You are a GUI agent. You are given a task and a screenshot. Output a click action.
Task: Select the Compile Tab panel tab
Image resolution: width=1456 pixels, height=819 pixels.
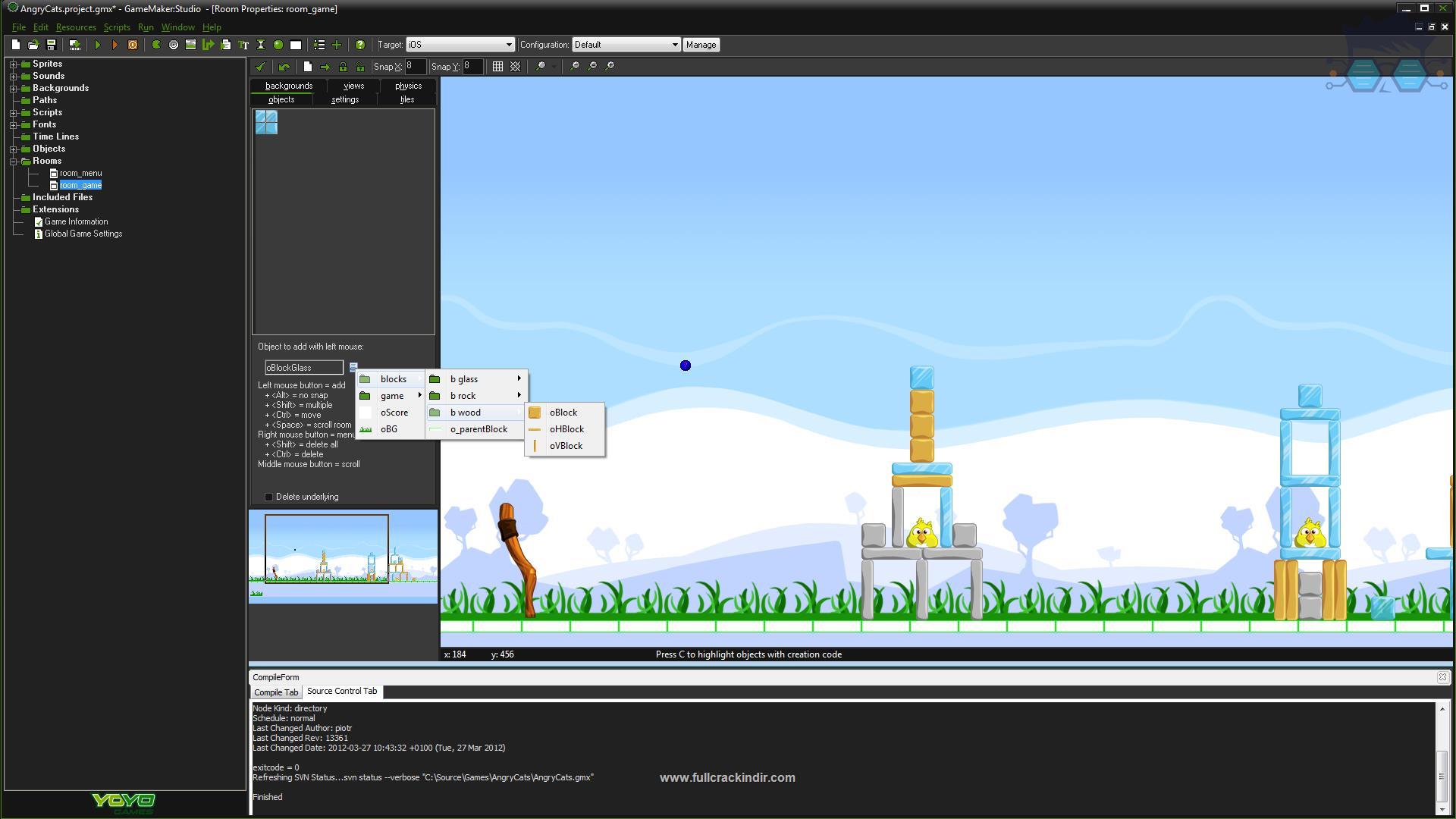coord(276,691)
